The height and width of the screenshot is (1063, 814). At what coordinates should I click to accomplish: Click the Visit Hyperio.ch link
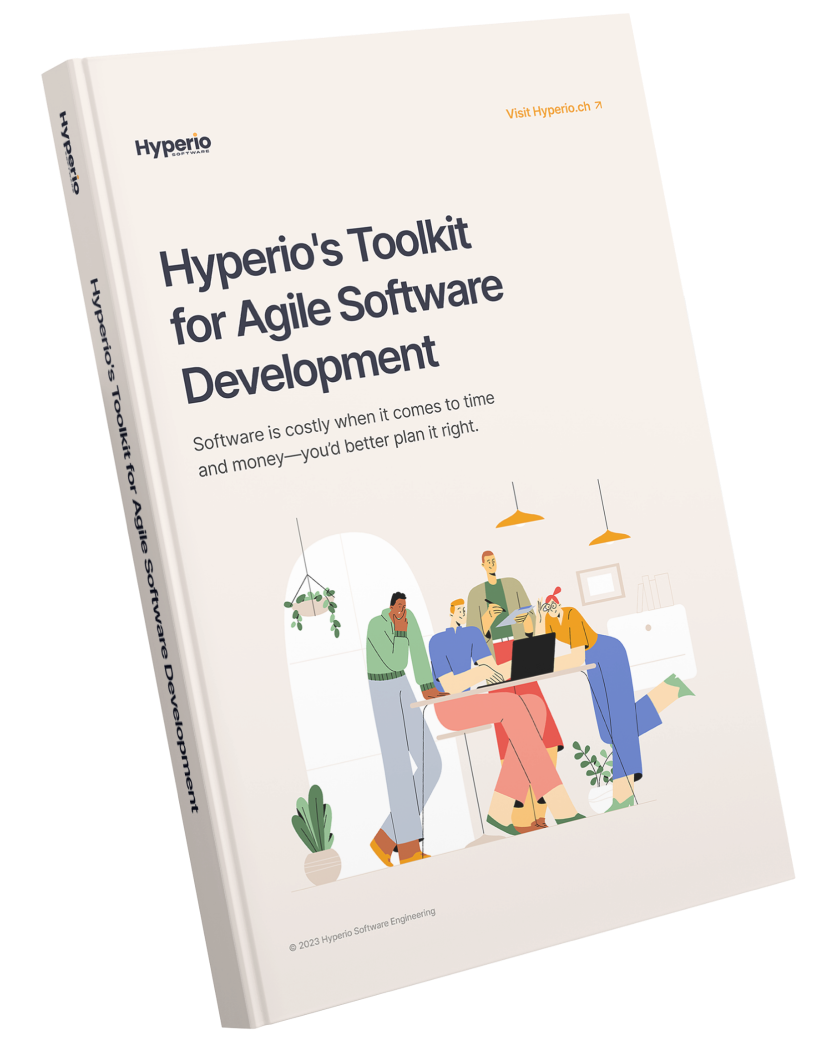[554, 110]
